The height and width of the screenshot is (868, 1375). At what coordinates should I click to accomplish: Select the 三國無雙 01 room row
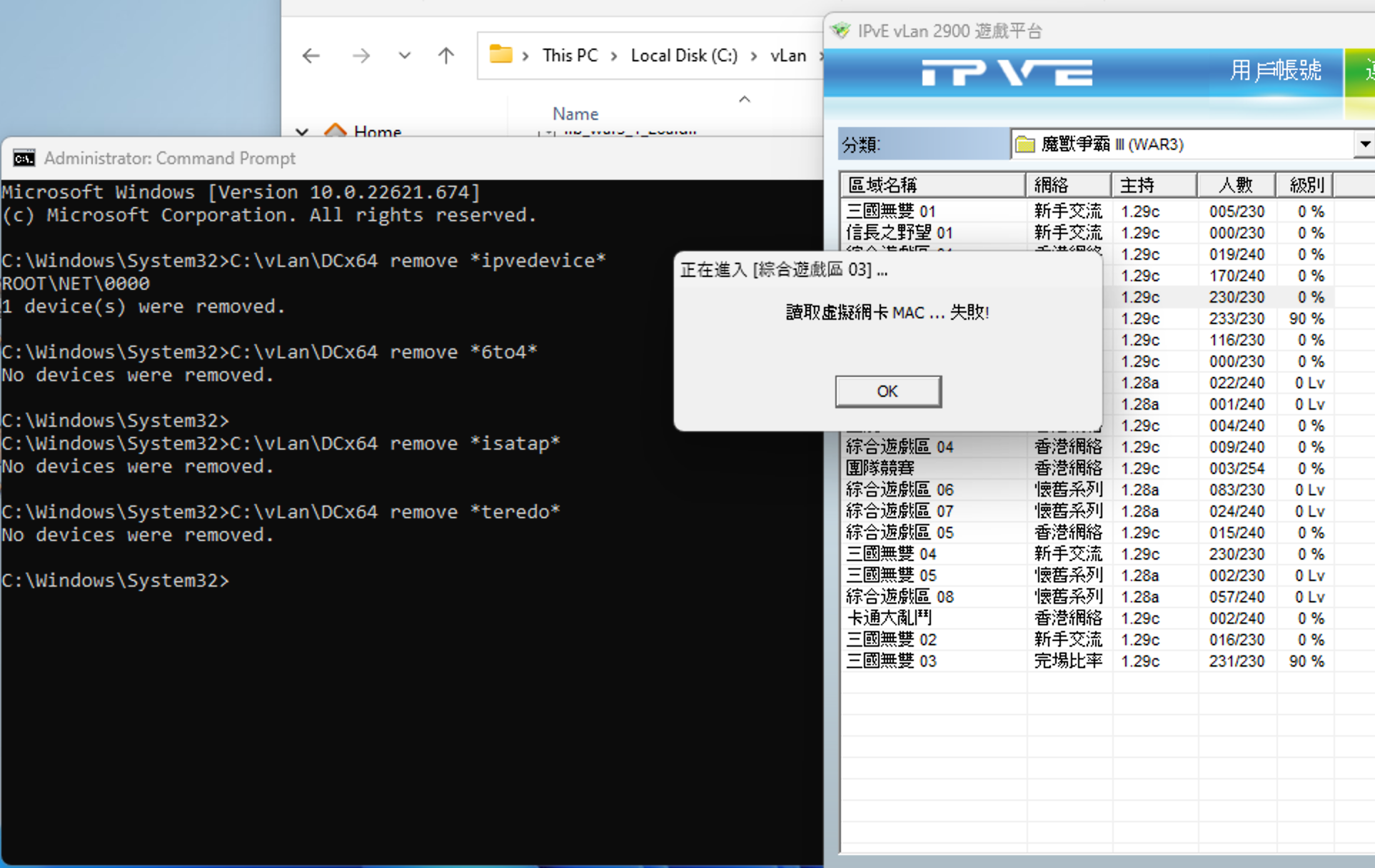click(890, 211)
